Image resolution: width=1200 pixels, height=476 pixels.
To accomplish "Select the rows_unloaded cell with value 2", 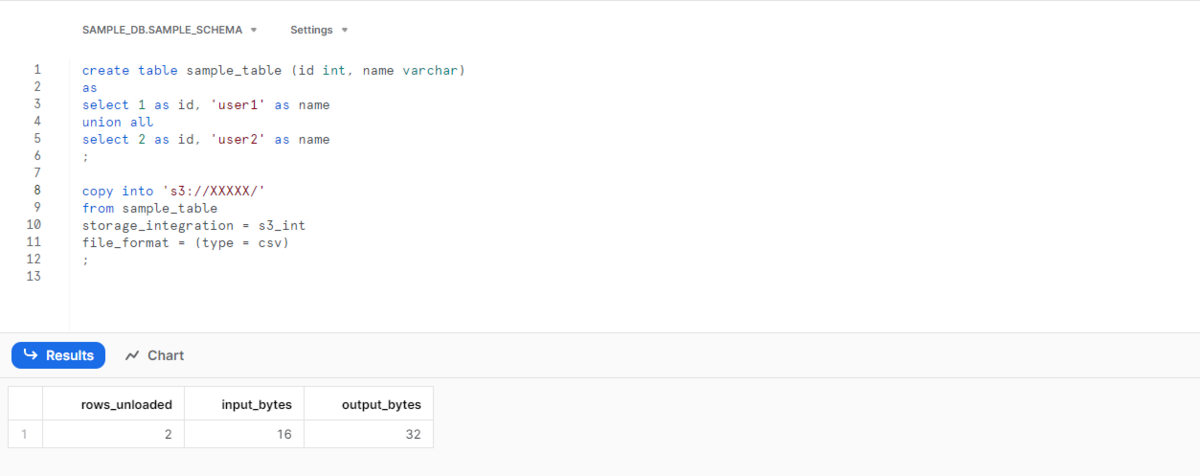I will click(114, 434).
